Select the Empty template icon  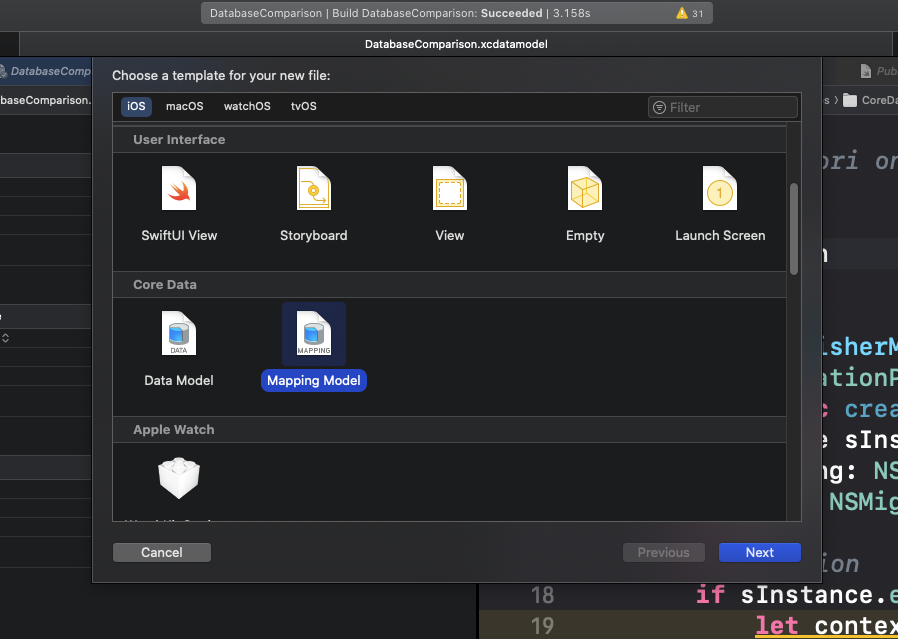(584, 188)
